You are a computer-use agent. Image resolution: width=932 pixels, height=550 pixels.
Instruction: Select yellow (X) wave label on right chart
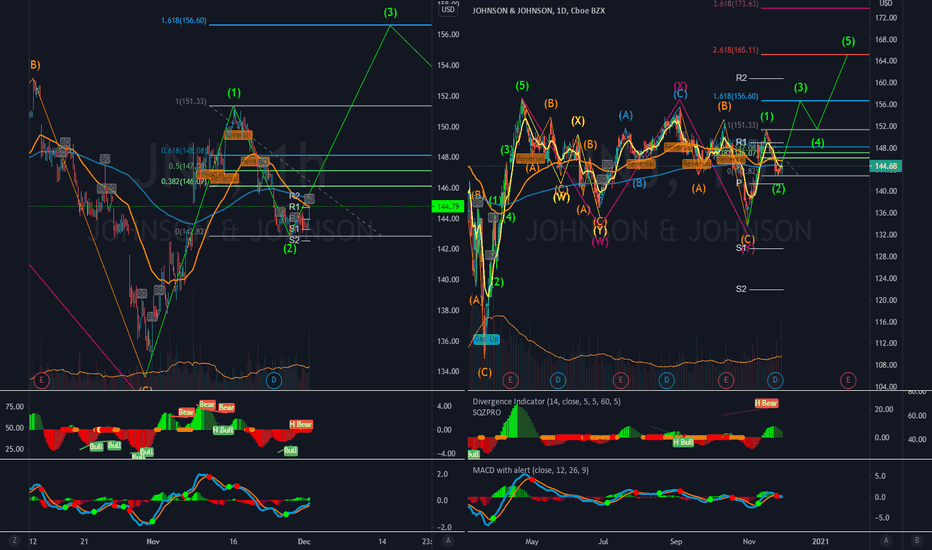(577, 121)
